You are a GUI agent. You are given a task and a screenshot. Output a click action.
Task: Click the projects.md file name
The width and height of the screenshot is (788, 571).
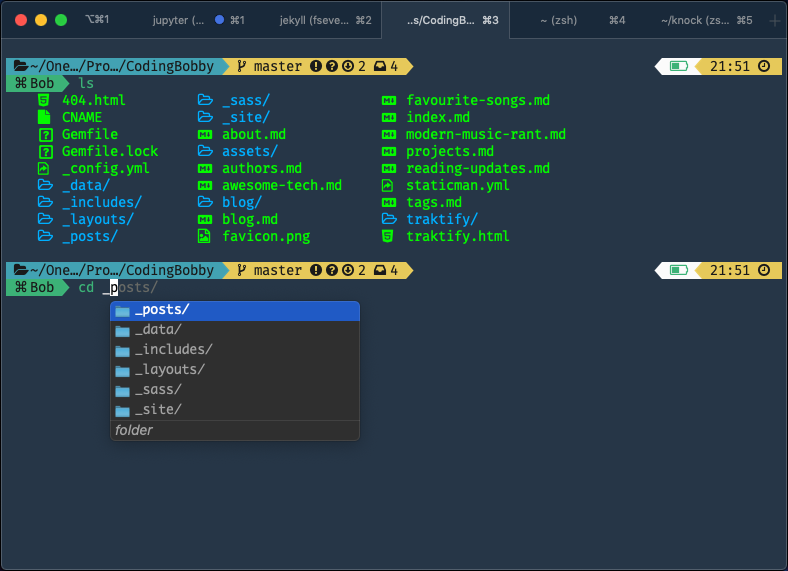pyautogui.click(x=450, y=151)
